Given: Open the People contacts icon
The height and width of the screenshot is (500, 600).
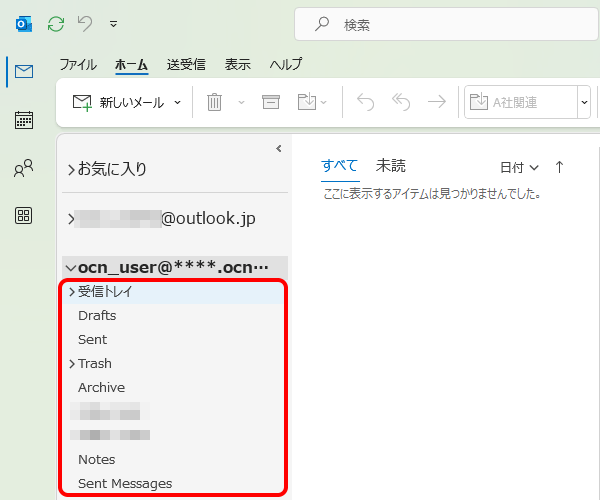Looking at the screenshot, I should click(24, 169).
